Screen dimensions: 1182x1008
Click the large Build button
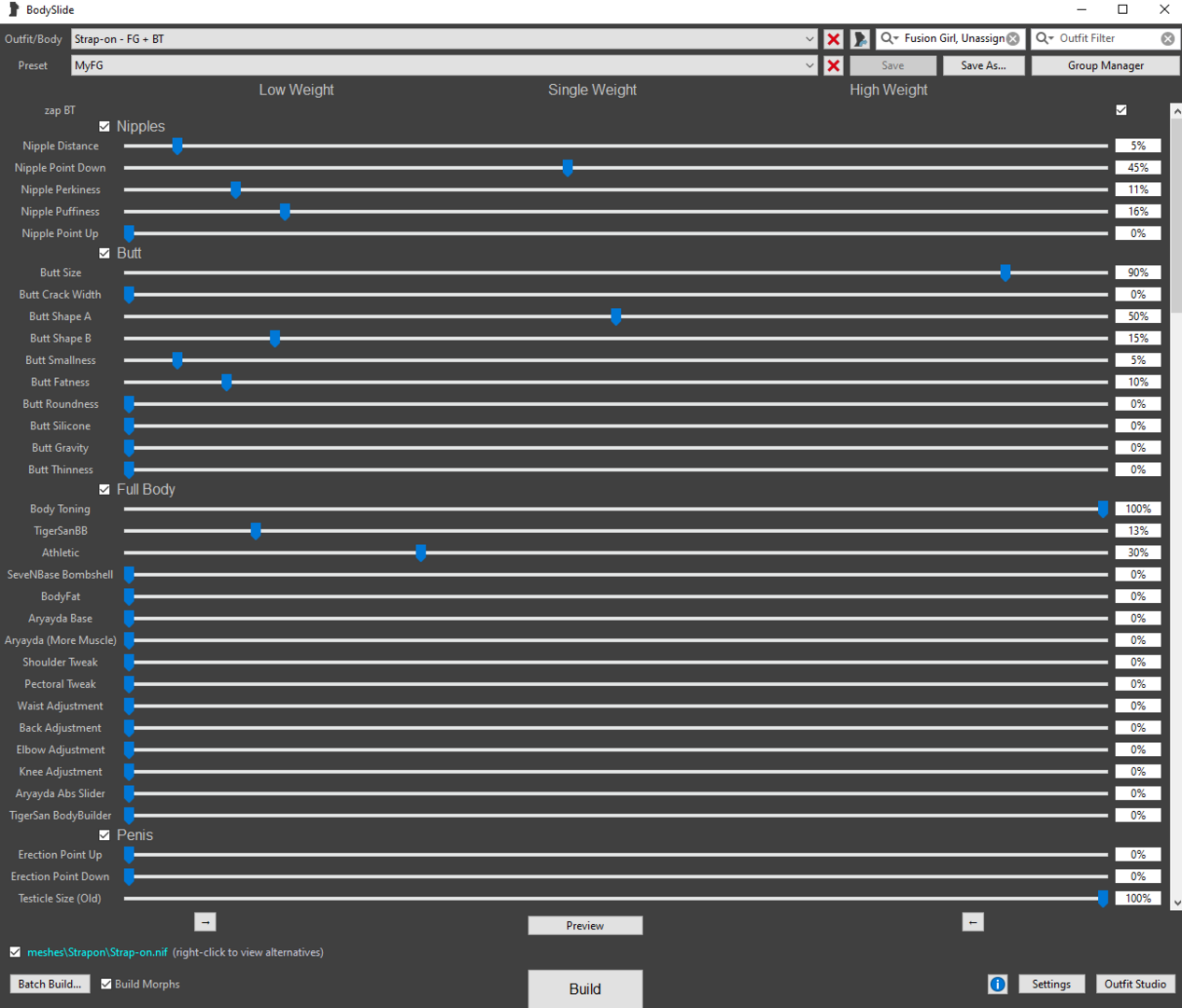pyautogui.click(x=585, y=988)
